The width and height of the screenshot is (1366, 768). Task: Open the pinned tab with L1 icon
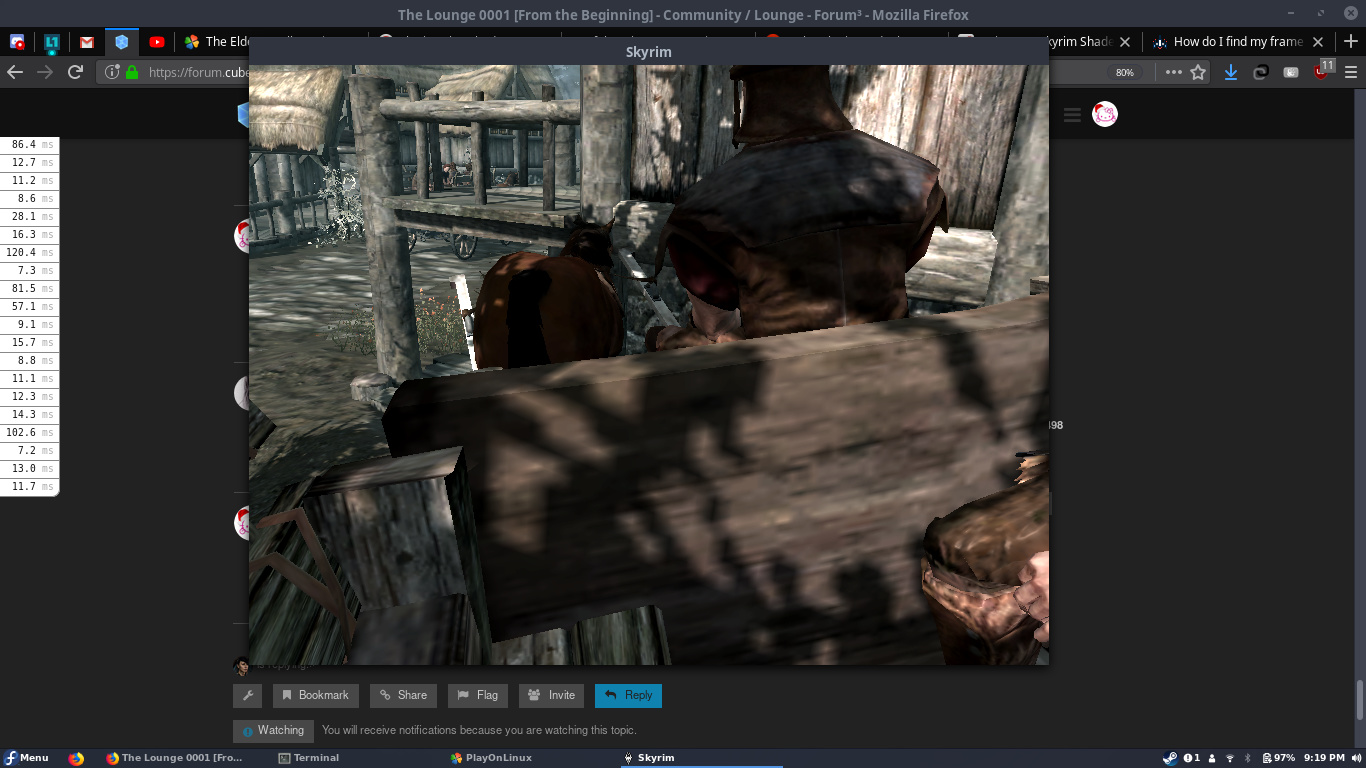(52, 42)
